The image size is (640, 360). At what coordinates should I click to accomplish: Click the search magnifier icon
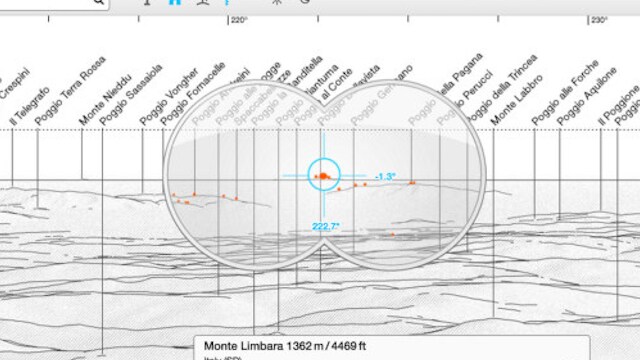(99, 2)
